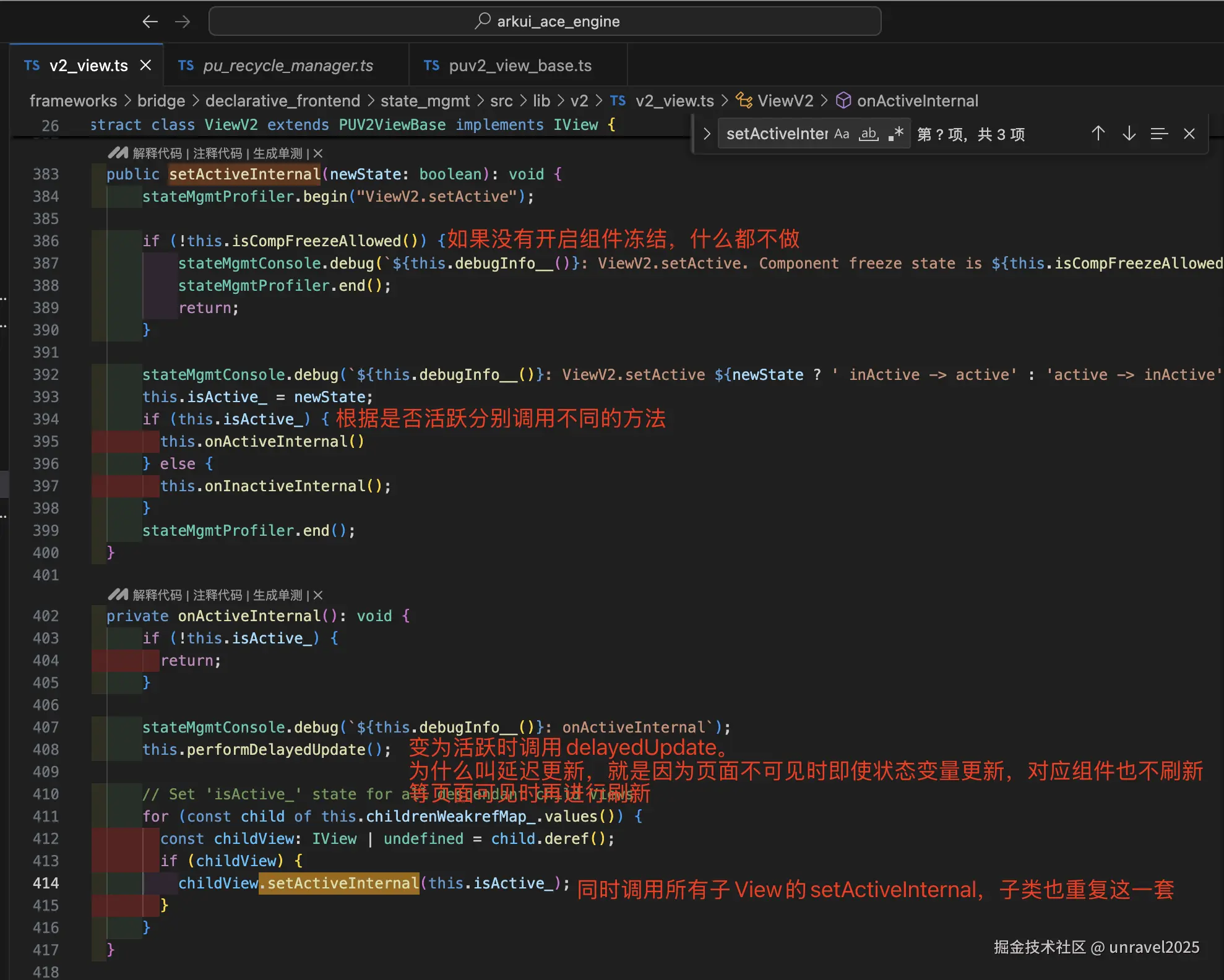
Task: Click the arkui_ace_engine command center search
Action: (x=545, y=22)
